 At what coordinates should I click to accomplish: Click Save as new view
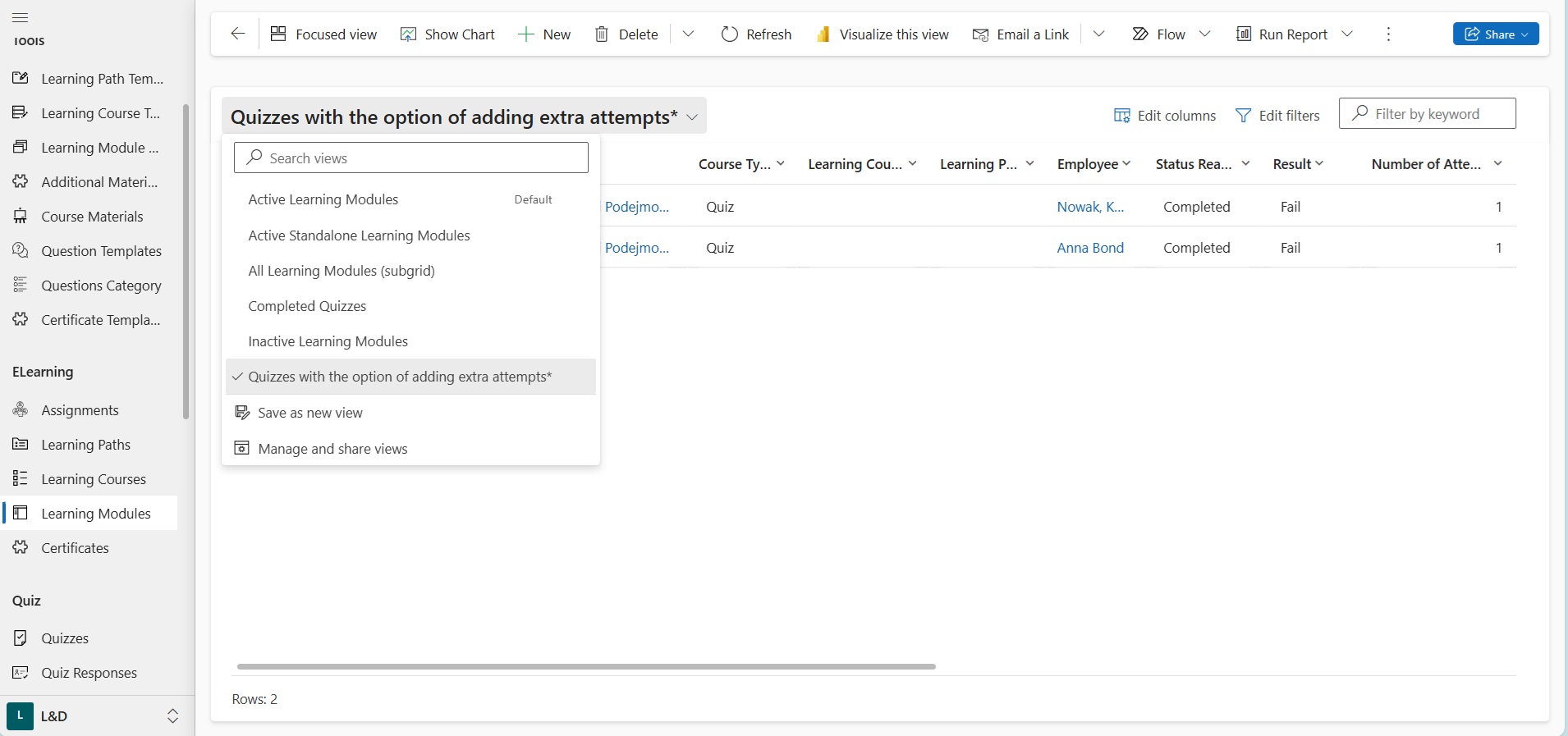tap(309, 413)
